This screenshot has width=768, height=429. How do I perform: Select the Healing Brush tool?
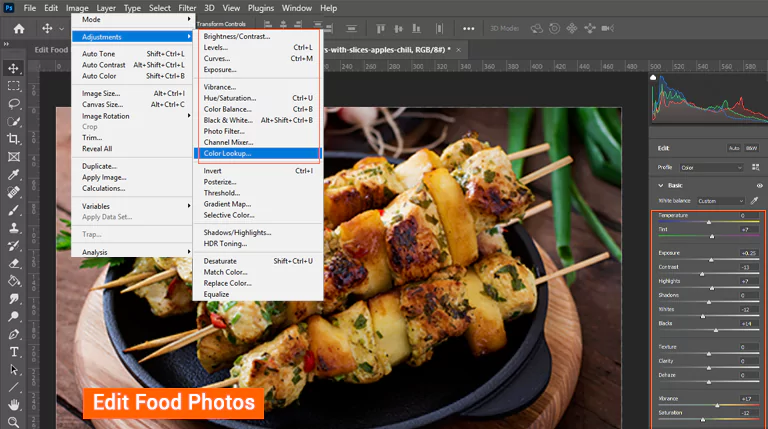[14, 192]
